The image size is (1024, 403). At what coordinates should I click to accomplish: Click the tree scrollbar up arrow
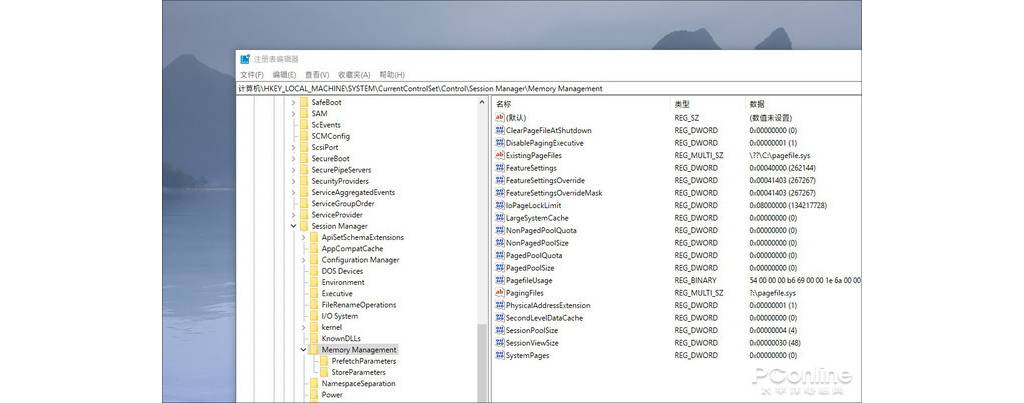pyautogui.click(x=483, y=103)
